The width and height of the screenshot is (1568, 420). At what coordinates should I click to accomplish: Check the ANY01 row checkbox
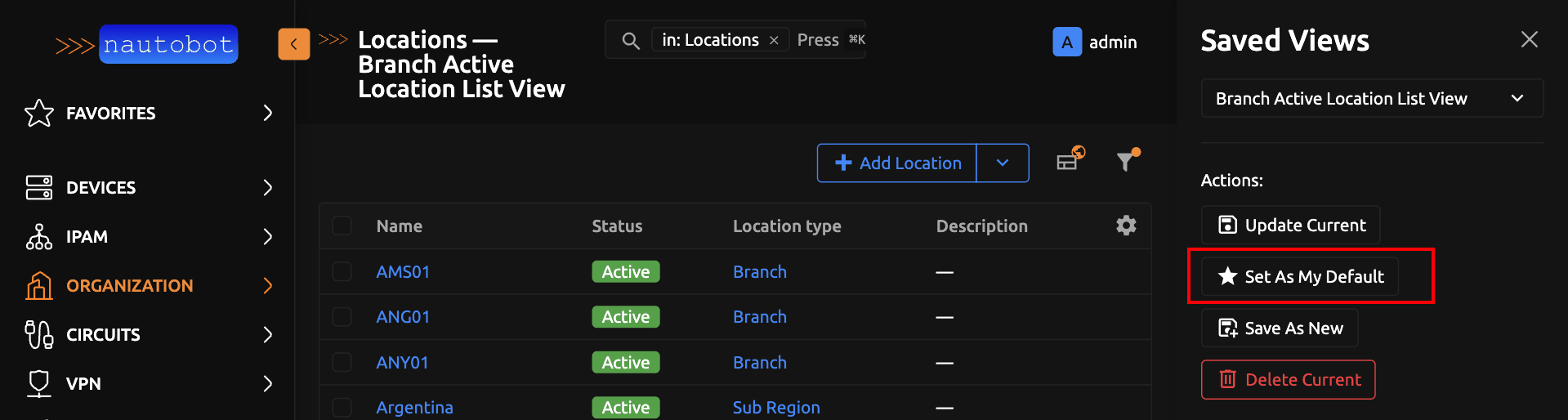click(x=342, y=362)
